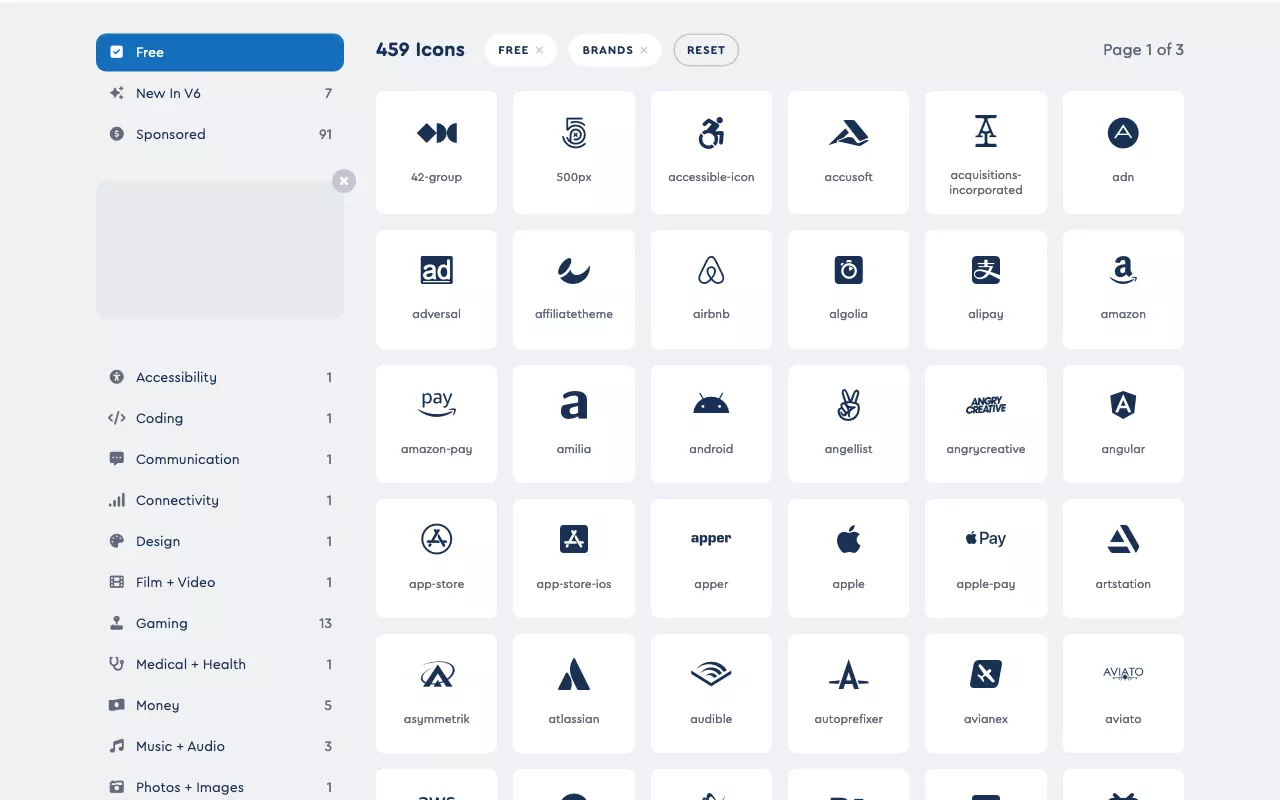Open the apple-pay icon card
Viewport: 1280px width, 800px height.
pos(986,558)
